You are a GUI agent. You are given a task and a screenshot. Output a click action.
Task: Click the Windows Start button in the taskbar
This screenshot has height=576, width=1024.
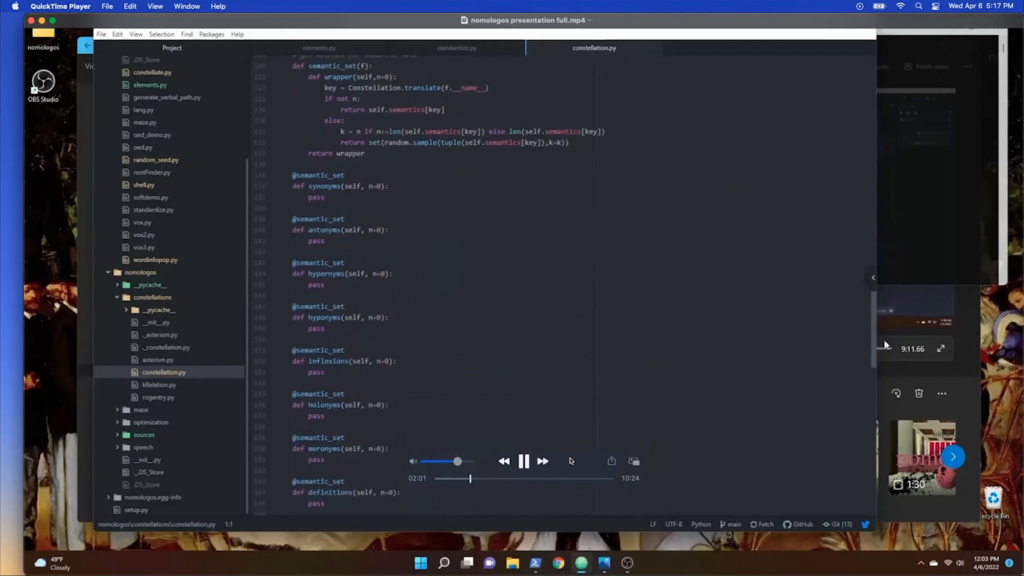point(421,563)
